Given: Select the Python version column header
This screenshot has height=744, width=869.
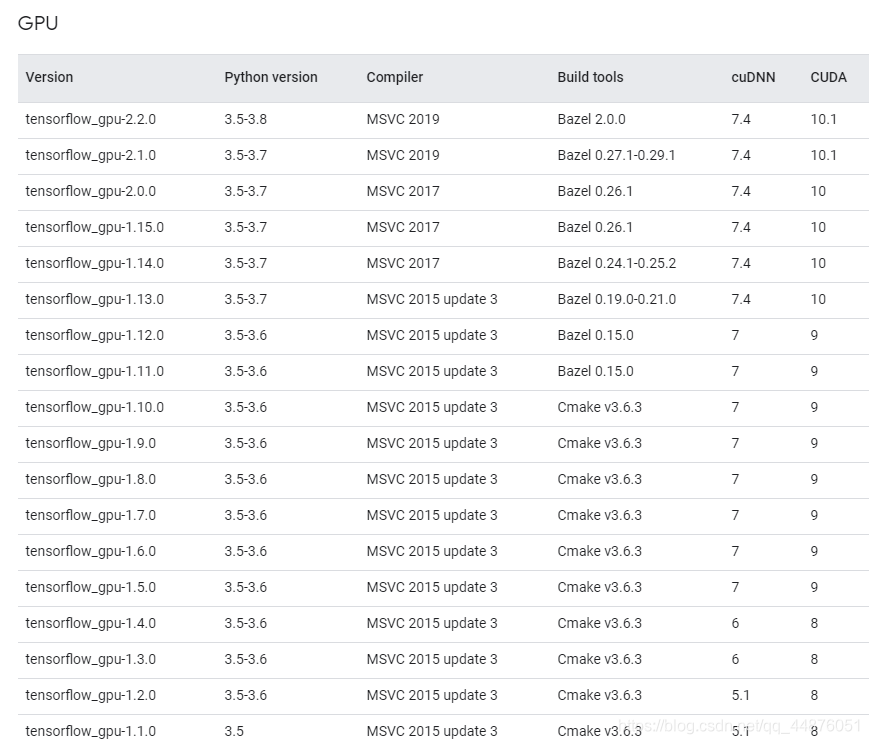Looking at the screenshot, I should click(x=270, y=77).
